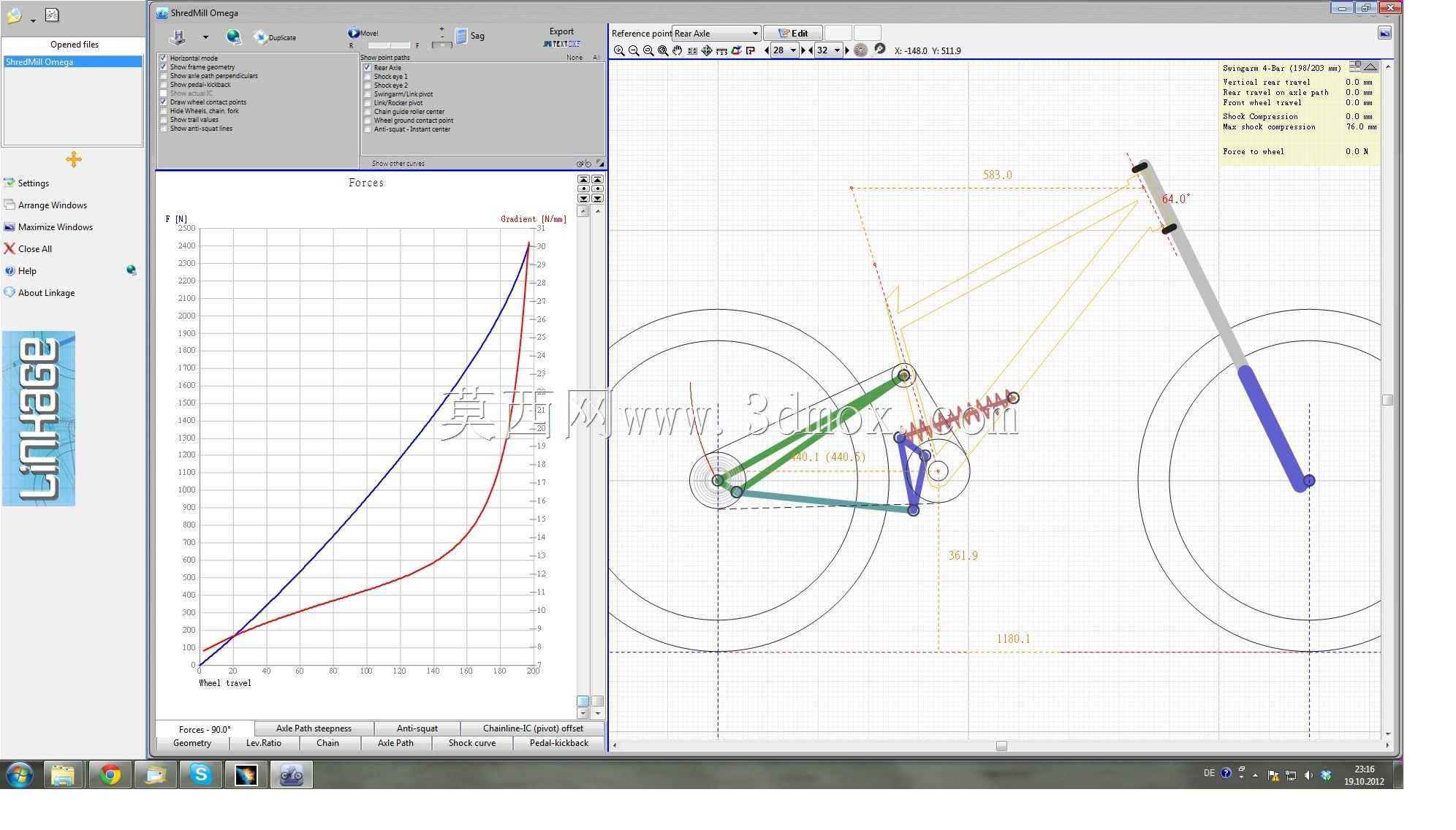Select ShredMill Omega in Opened files
Viewport: 1456px width, 830px height.
click(x=73, y=62)
